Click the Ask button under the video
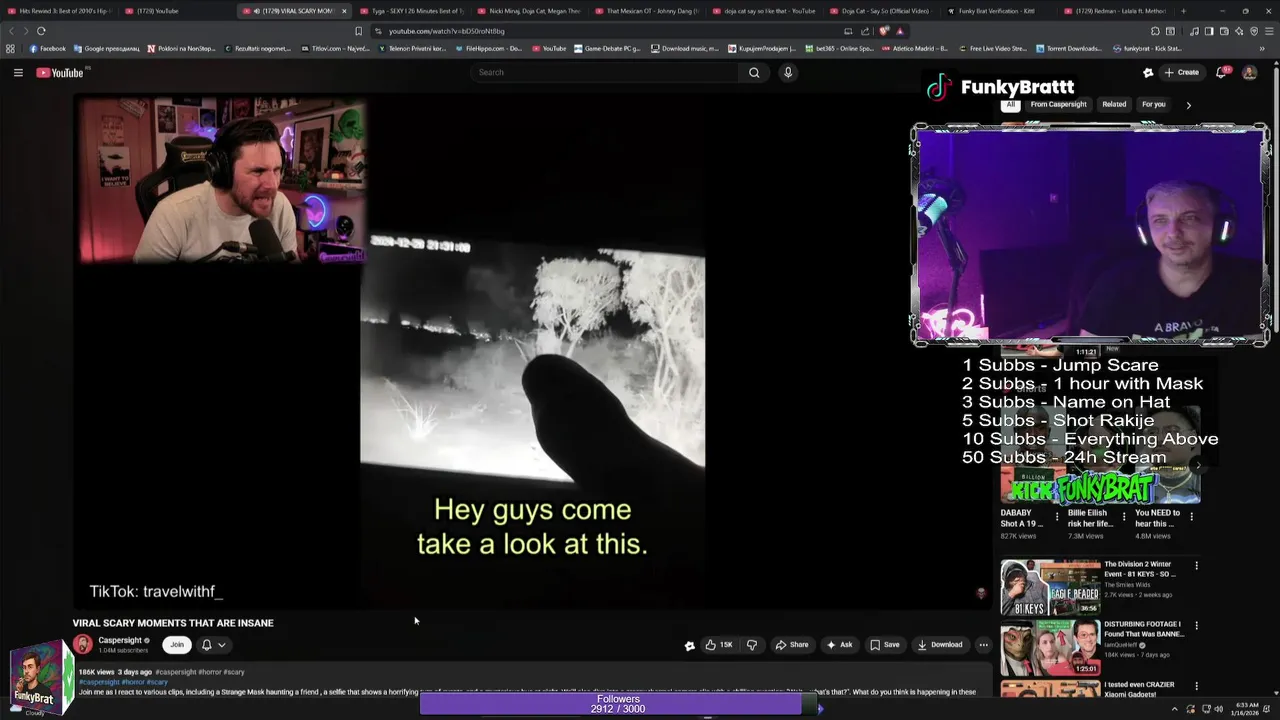The width and height of the screenshot is (1280, 720). (839, 645)
